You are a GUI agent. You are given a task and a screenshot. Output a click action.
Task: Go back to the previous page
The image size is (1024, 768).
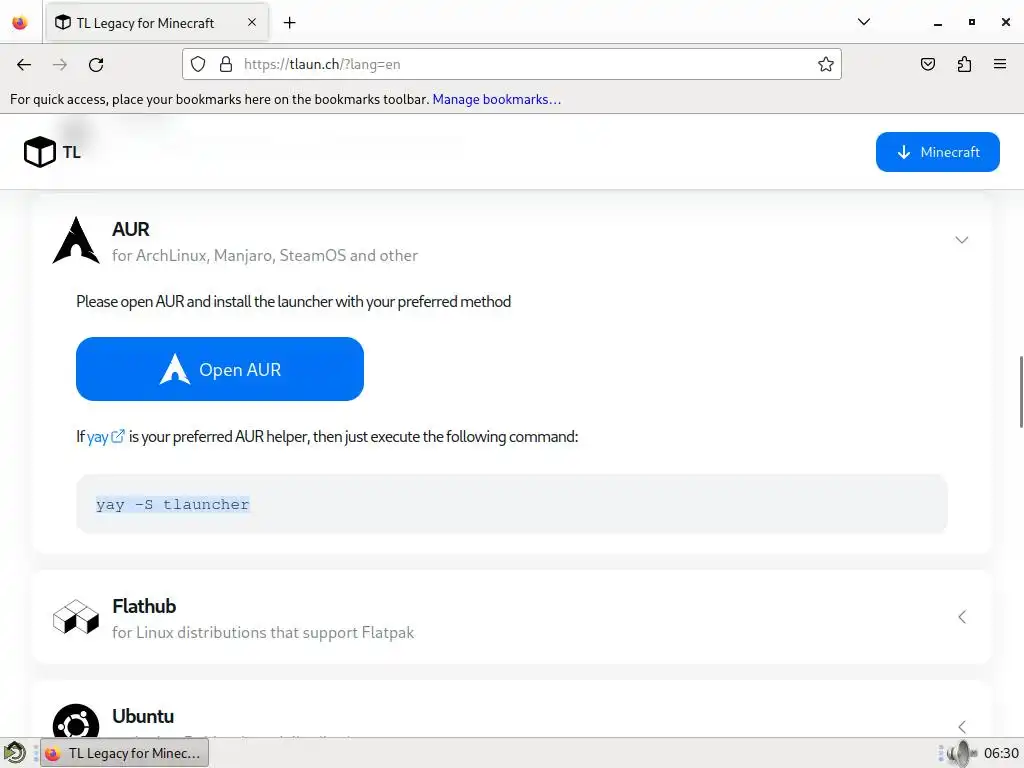click(24, 65)
